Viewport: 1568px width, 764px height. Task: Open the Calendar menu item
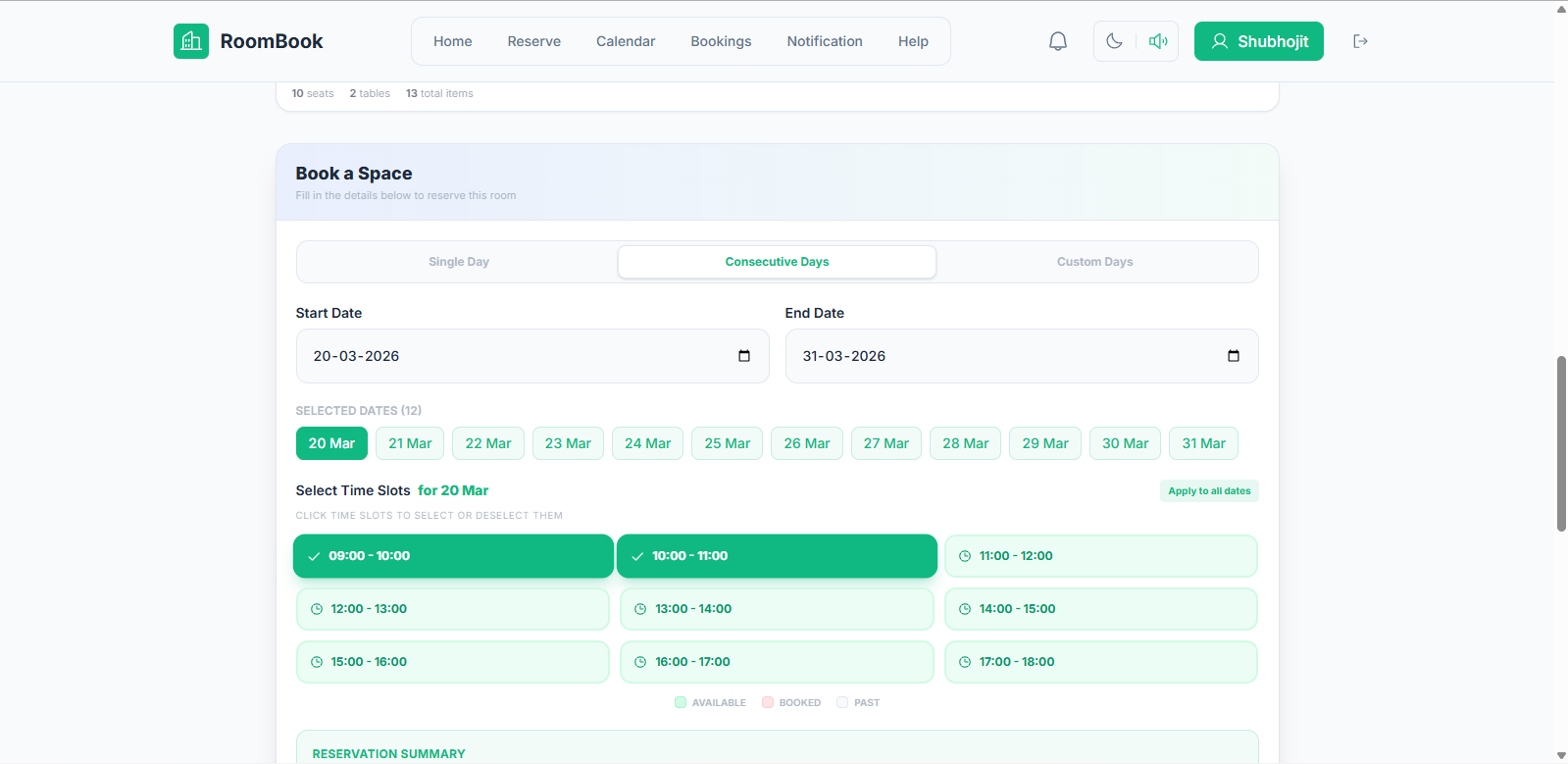tap(626, 41)
